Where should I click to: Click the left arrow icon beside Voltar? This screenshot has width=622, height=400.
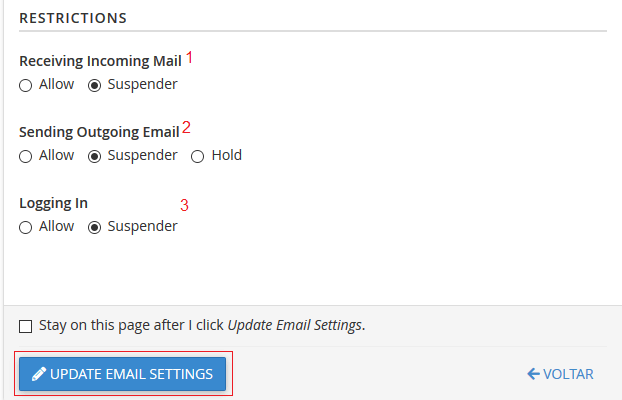coord(533,374)
